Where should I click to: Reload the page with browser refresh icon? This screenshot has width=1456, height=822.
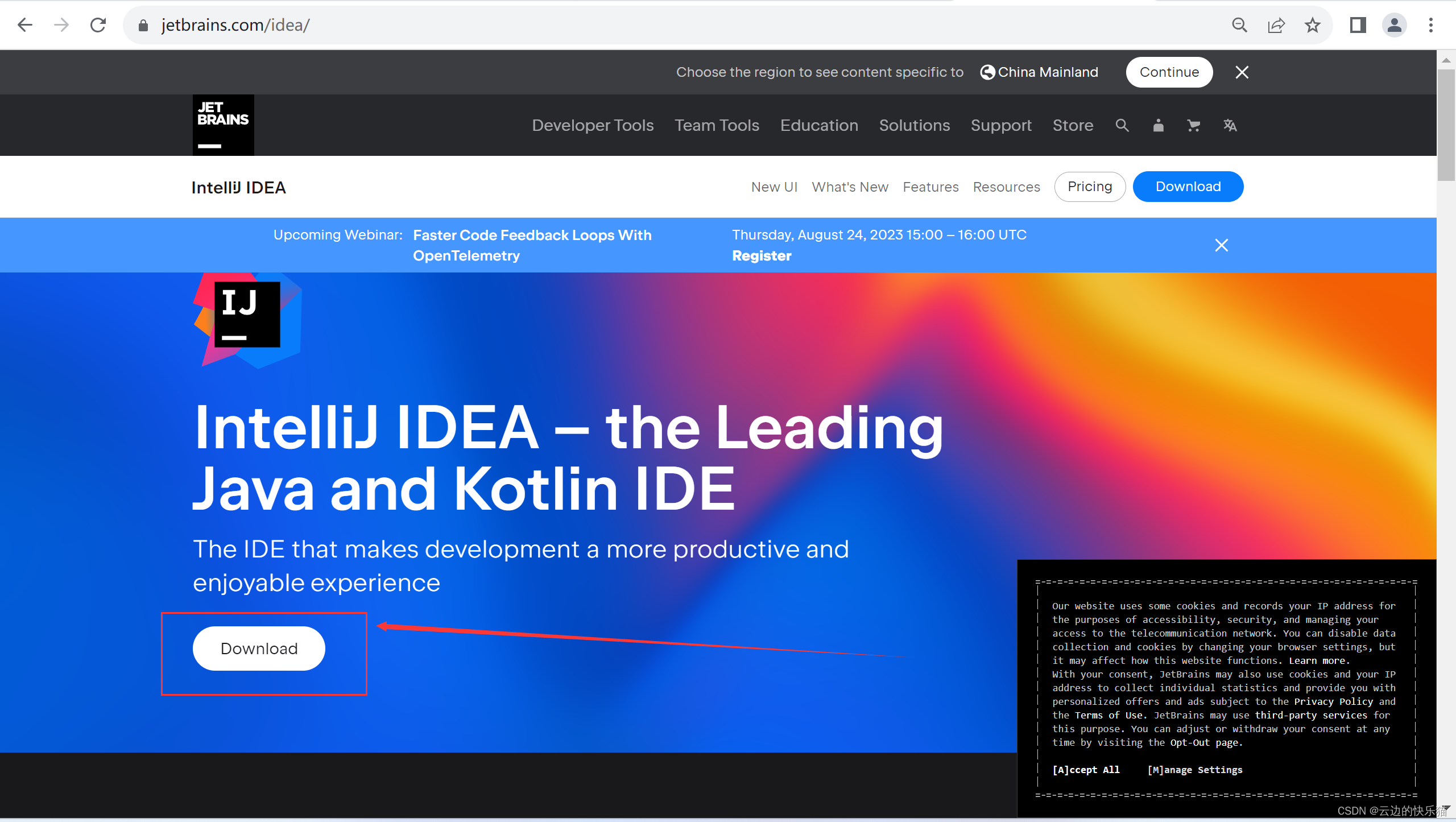(x=98, y=25)
